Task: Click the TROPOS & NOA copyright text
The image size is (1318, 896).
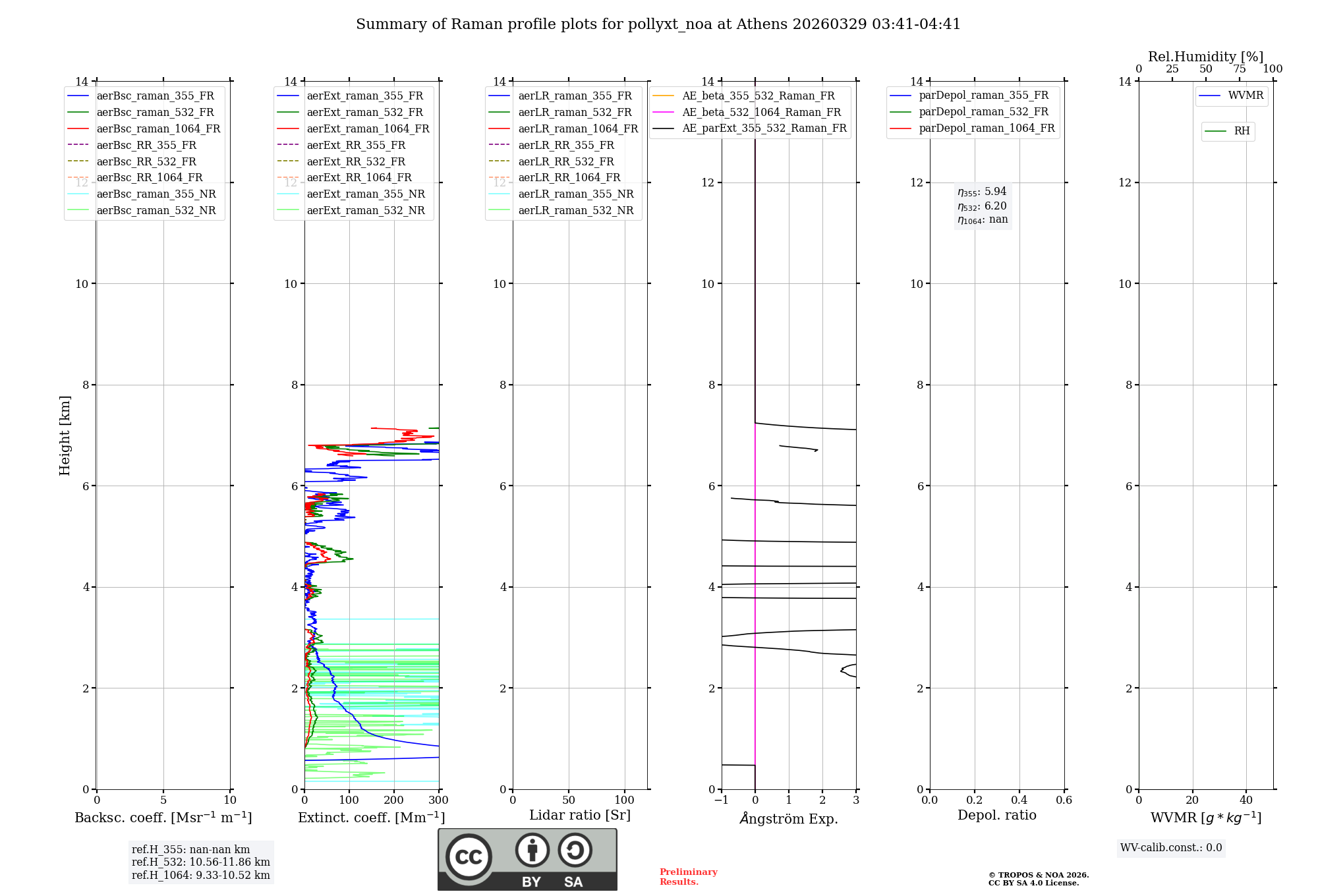Action: [x=1038, y=876]
